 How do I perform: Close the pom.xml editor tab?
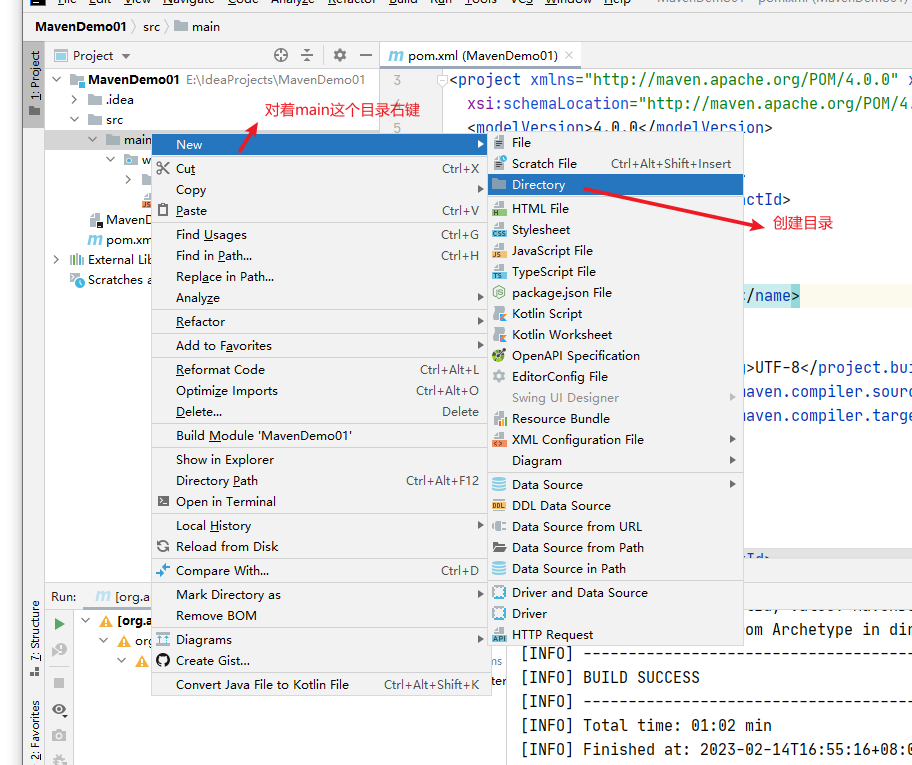pos(569,55)
